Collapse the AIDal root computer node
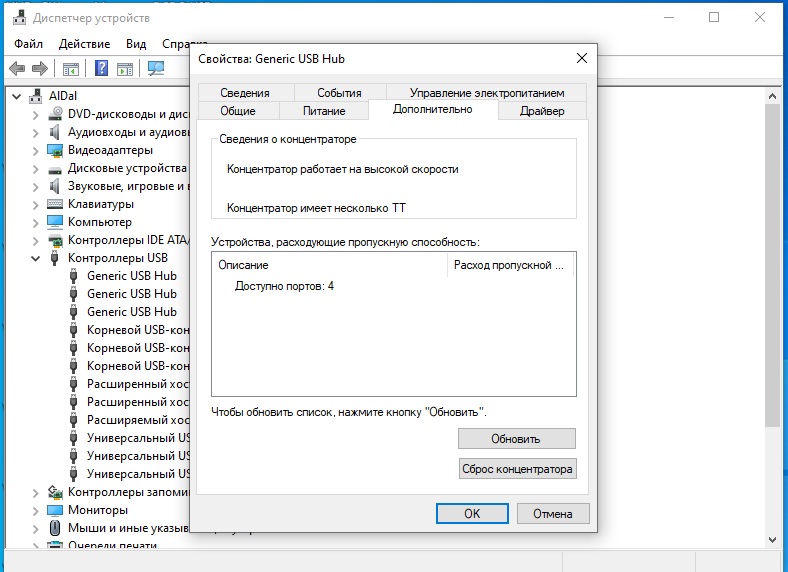The height and width of the screenshot is (572, 788). pyautogui.click(x=17, y=96)
